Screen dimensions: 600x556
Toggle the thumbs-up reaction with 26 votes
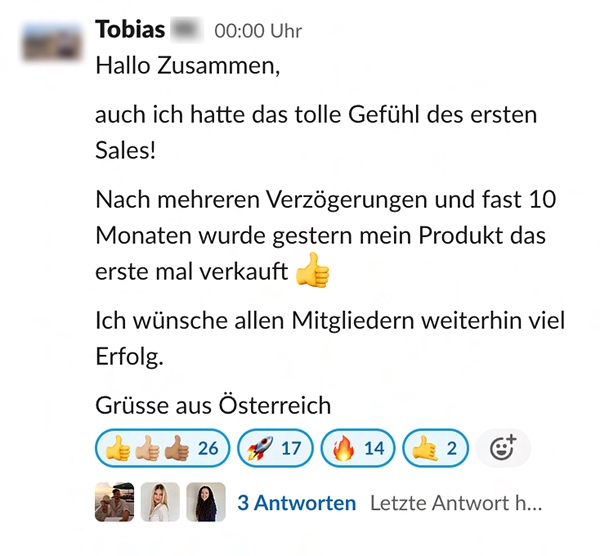(163, 448)
